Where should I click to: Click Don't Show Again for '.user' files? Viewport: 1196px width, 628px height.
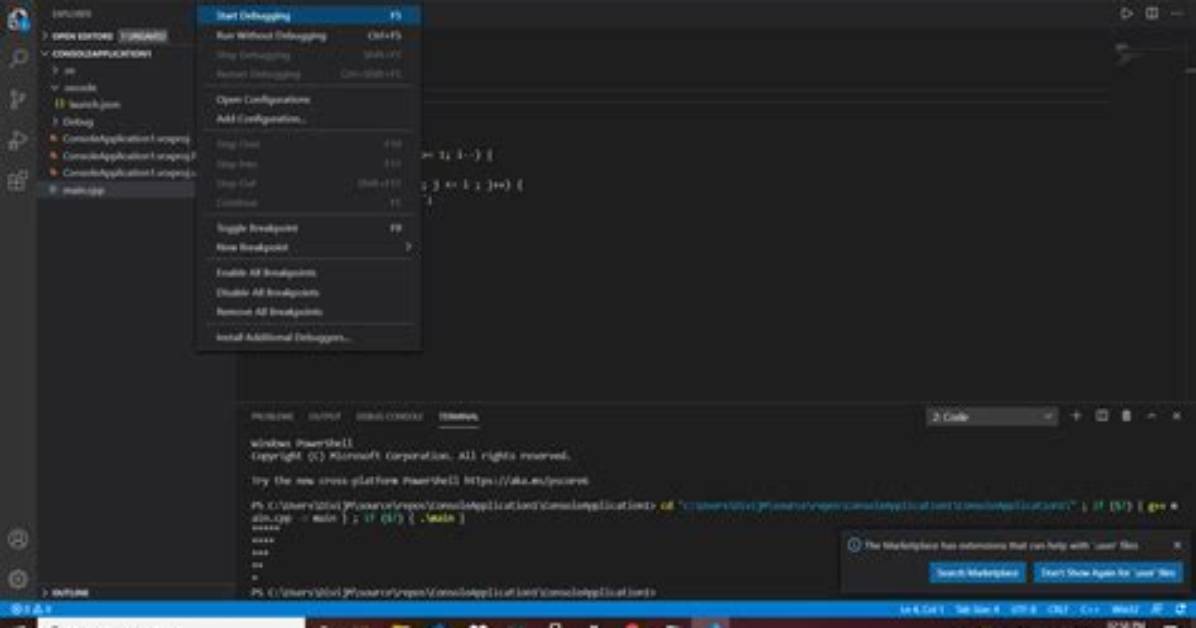click(1108, 572)
